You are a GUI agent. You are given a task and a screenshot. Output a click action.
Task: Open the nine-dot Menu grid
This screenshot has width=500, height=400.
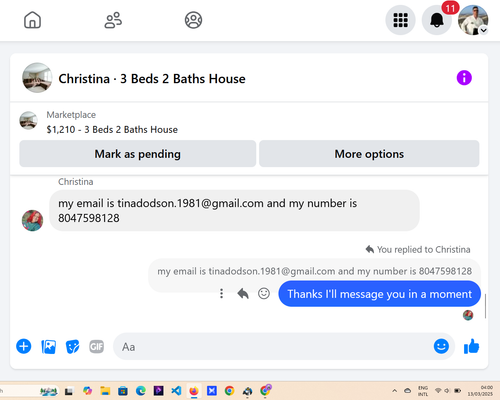pos(400,20)
